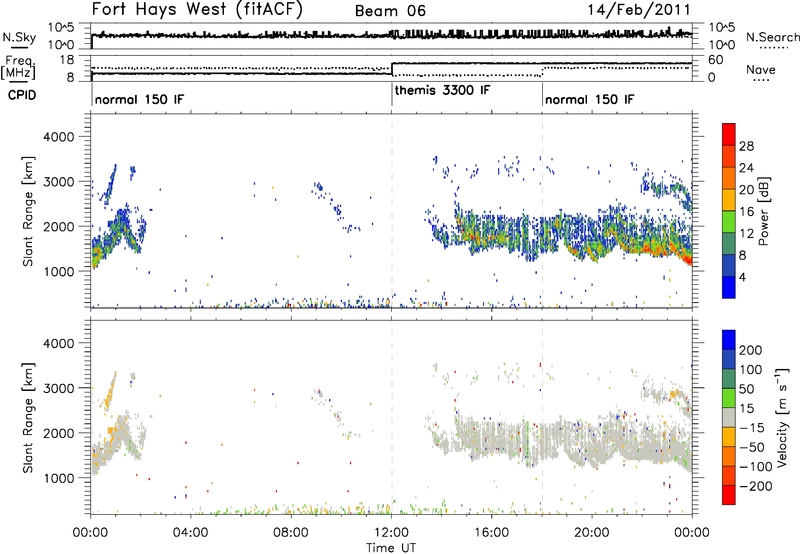Click the 'themis 3300 IF' label
Screen dimensions: 800x554
(442, 90)
